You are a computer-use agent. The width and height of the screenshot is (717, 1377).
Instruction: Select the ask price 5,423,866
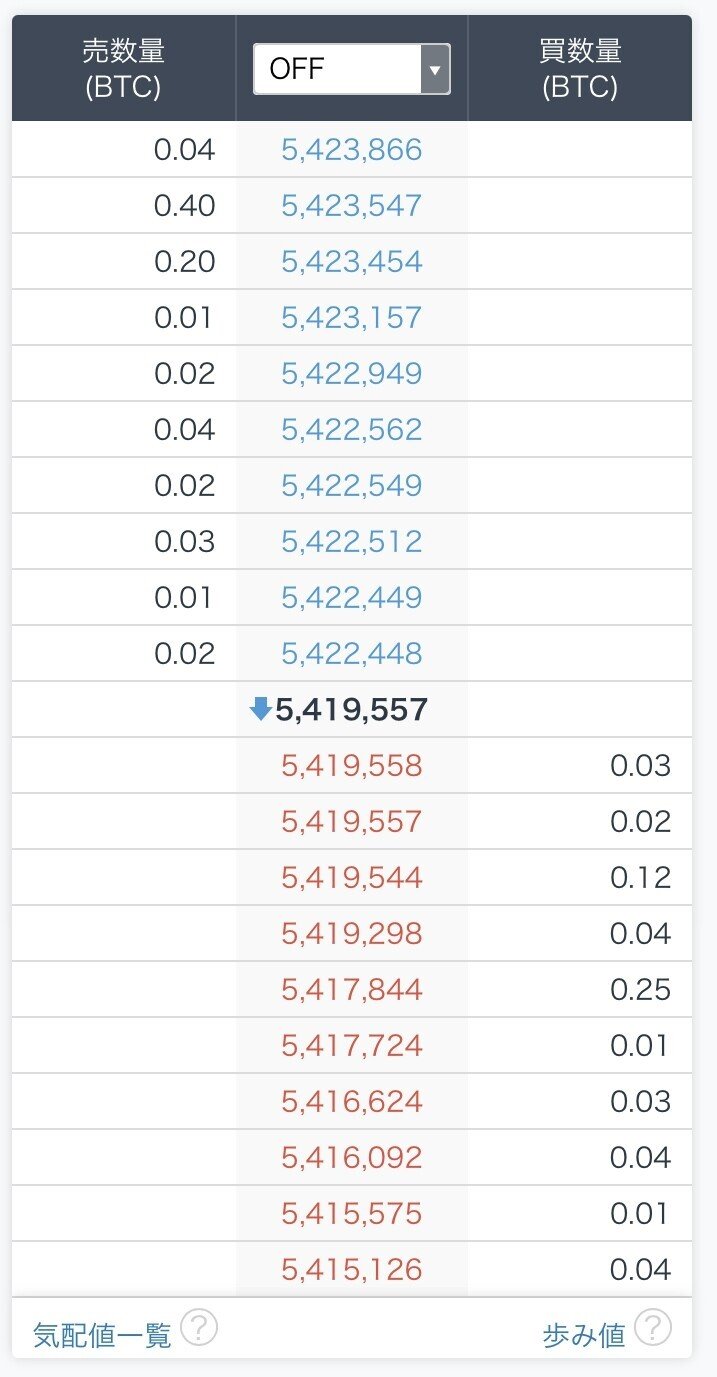coord(350,148)
